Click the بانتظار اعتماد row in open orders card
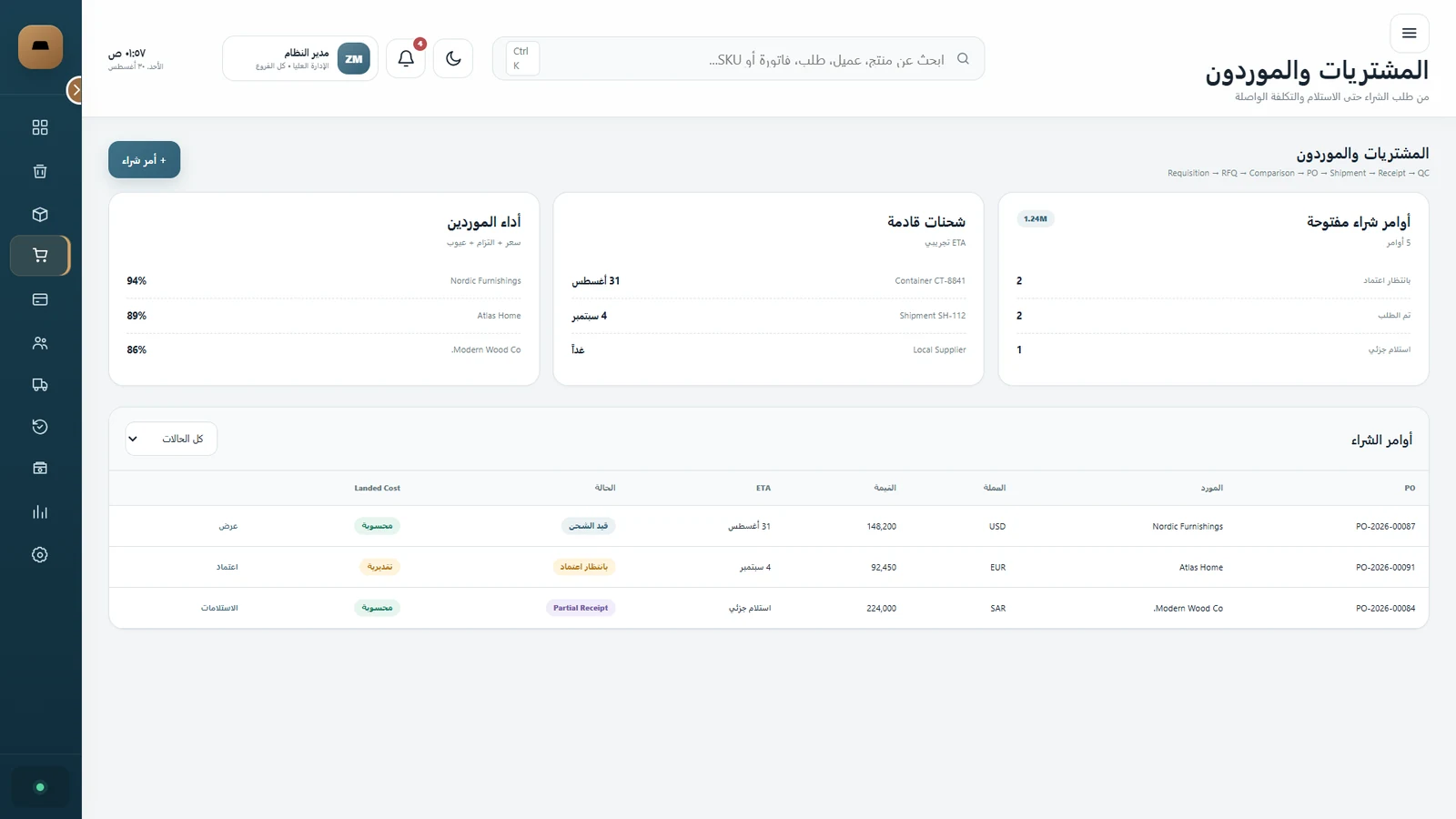This screenshot has width=1456, height=819. (1213, 281)
